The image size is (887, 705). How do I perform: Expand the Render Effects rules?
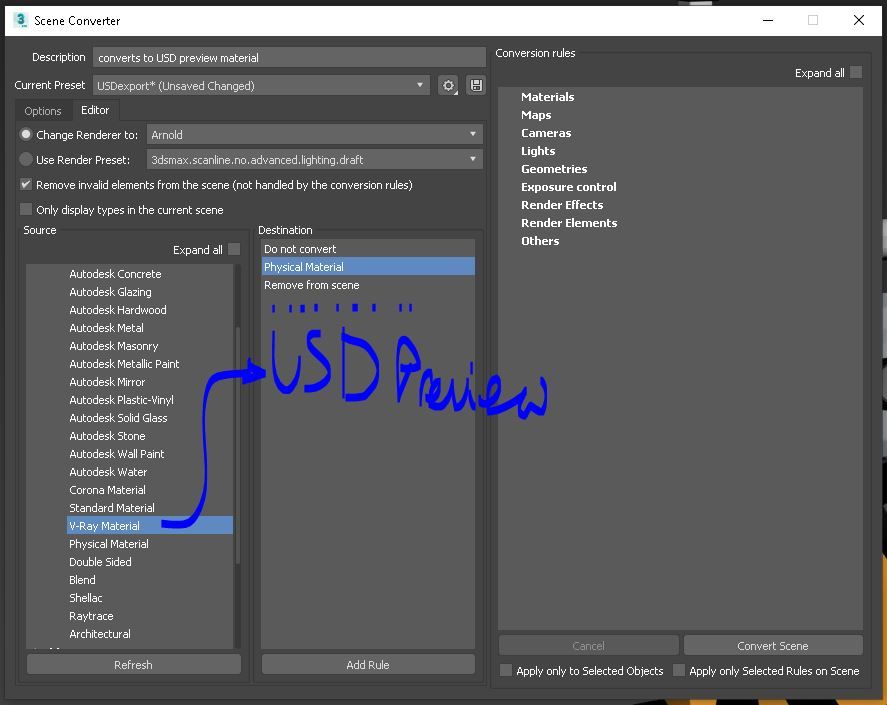click(562, 205)
